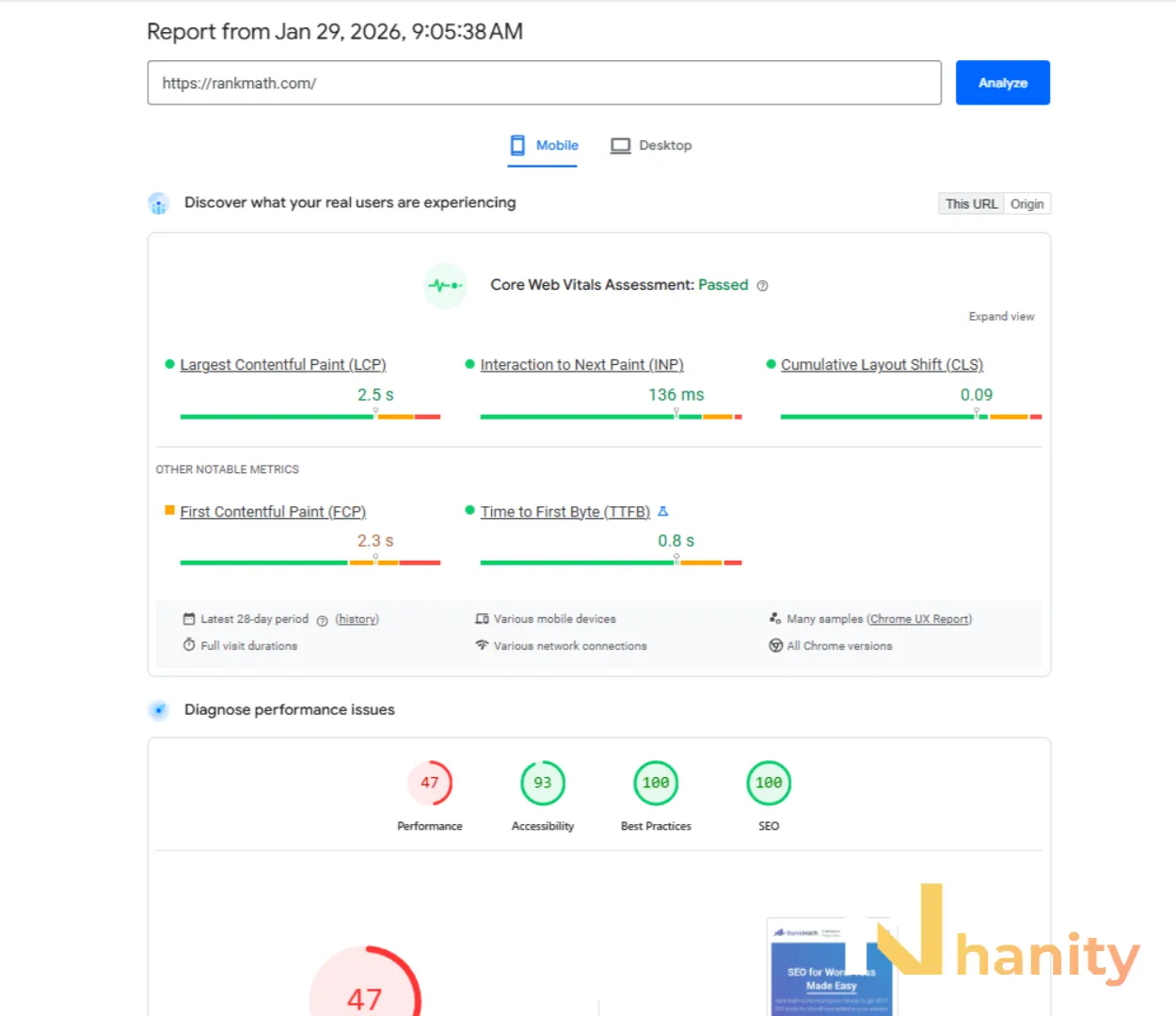Click the OTHER NOTABLE METRICS label
Screen dimensions: 1176x1016
pyautogui.click(x=228, y=469)
